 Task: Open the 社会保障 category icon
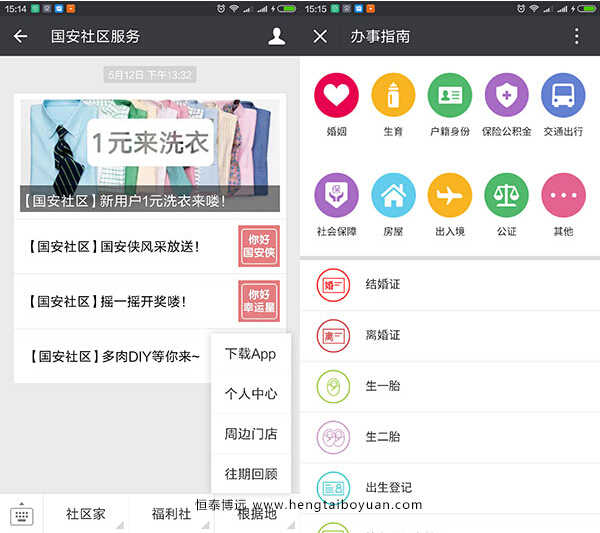click(336, 195)
